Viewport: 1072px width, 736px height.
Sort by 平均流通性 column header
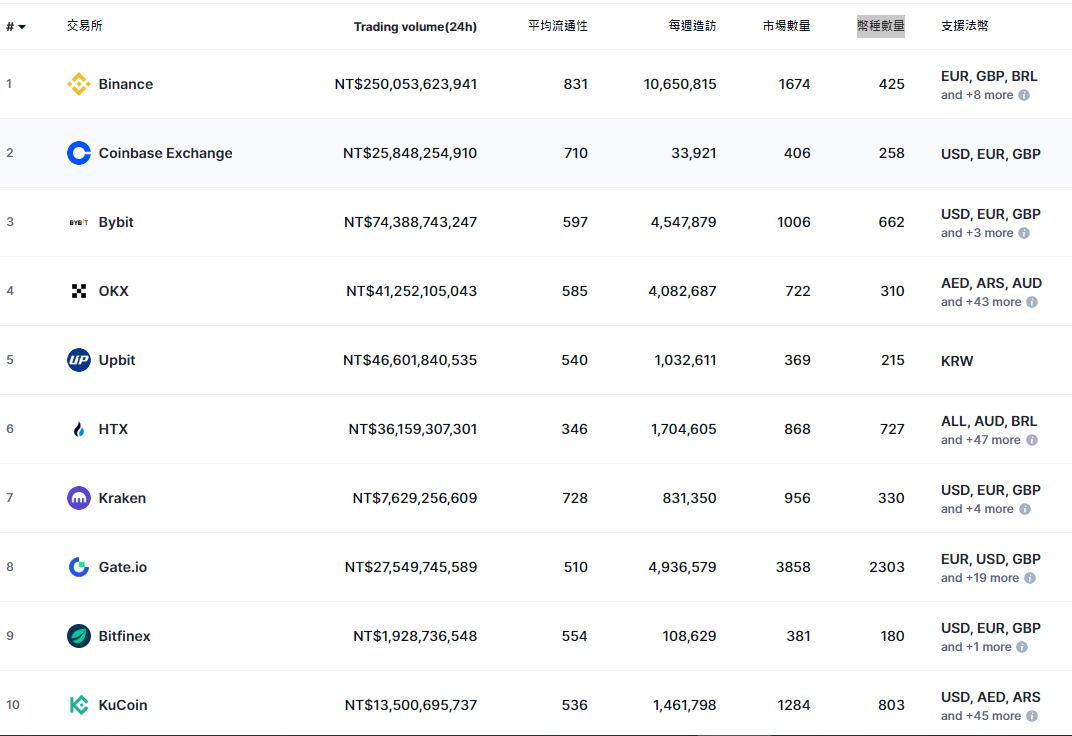tap(558, 26)
